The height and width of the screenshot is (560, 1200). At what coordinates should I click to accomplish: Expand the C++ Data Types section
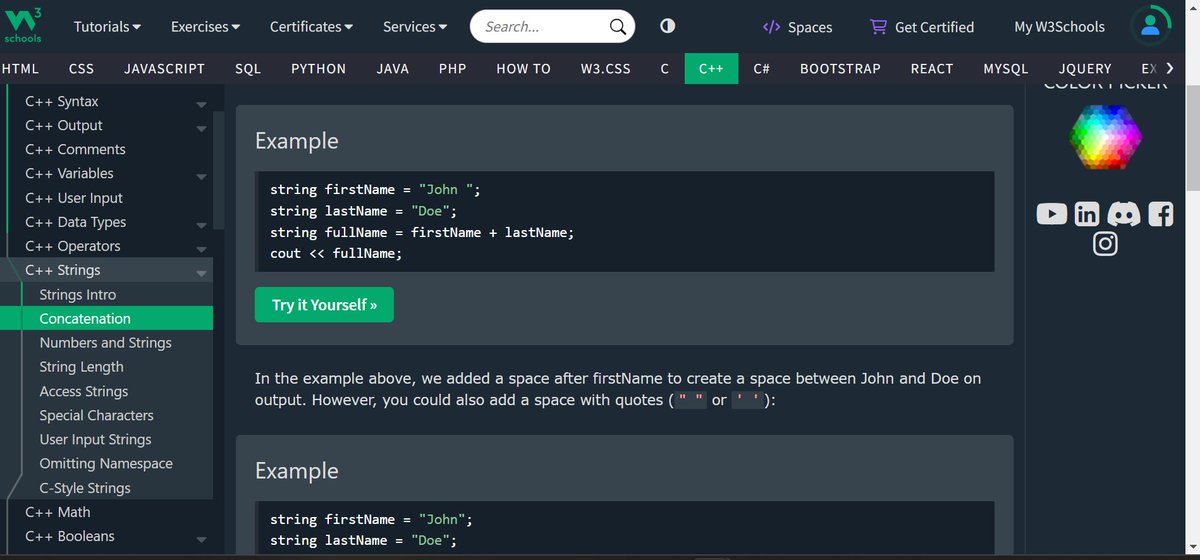[202, 224]
